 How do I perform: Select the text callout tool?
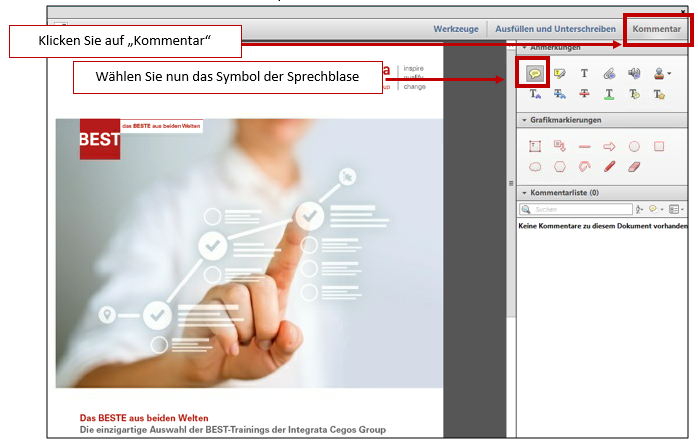click(x=560, y=146)
